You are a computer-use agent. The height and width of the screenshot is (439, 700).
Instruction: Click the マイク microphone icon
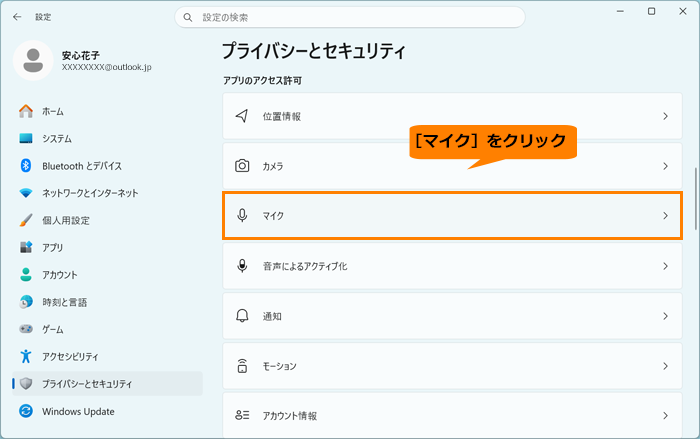[242, 216]
